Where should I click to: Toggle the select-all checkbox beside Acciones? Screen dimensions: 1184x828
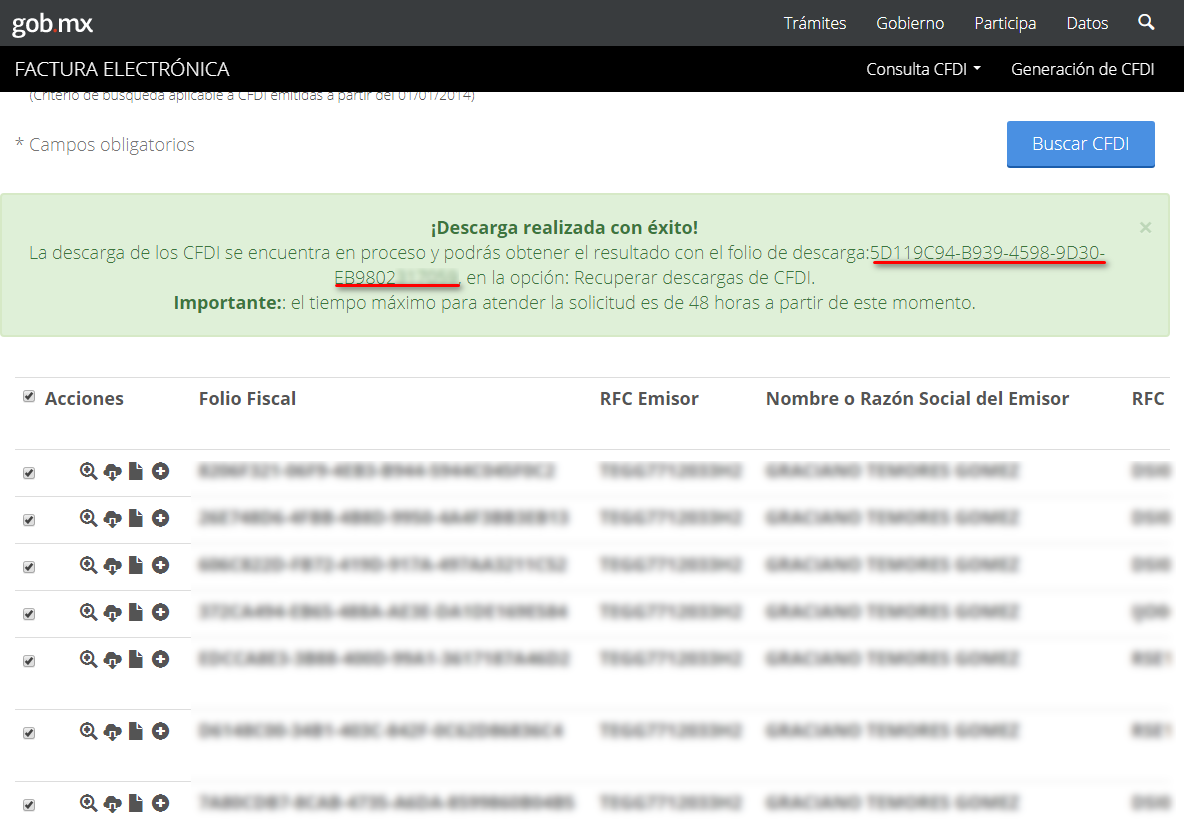click(x=29, y=397)
